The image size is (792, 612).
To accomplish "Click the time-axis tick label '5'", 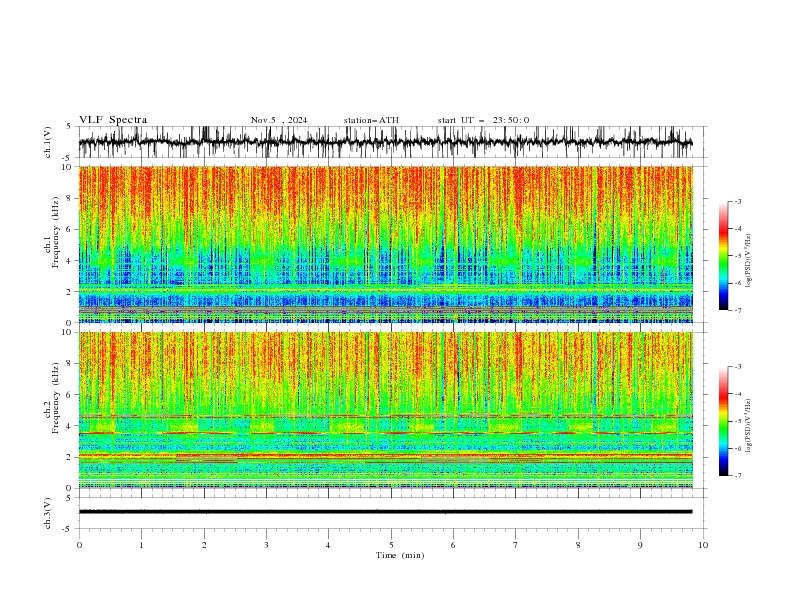I will pos(391,545).
